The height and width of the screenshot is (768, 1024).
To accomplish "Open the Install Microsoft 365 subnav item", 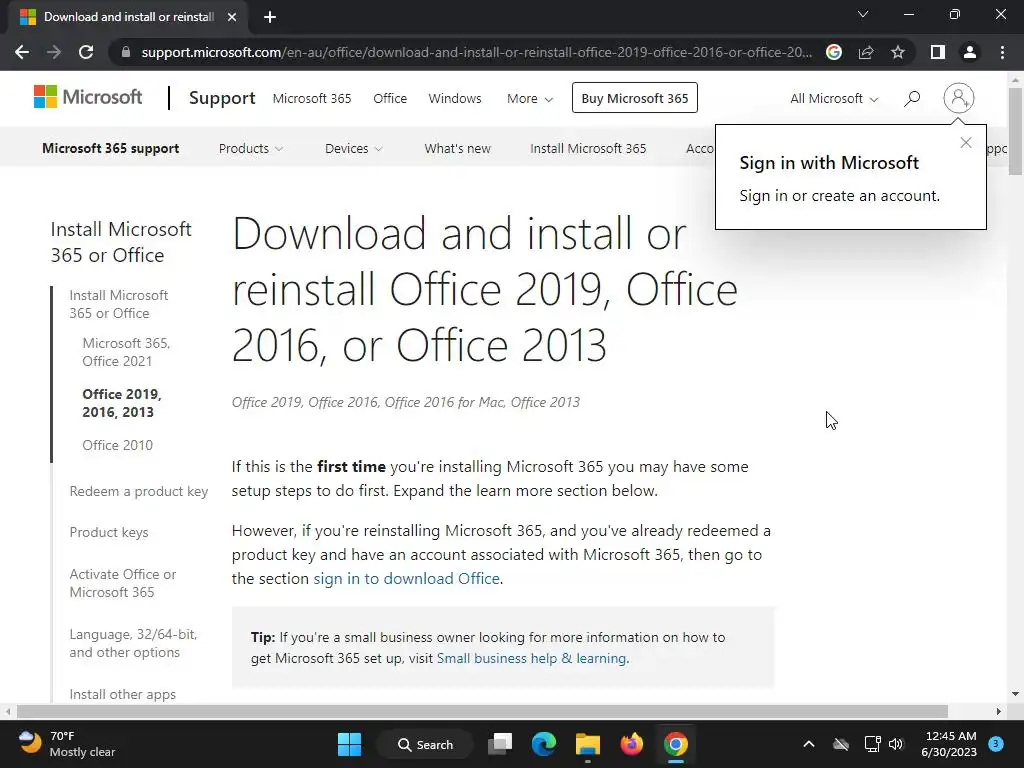I will pos(588,148).
